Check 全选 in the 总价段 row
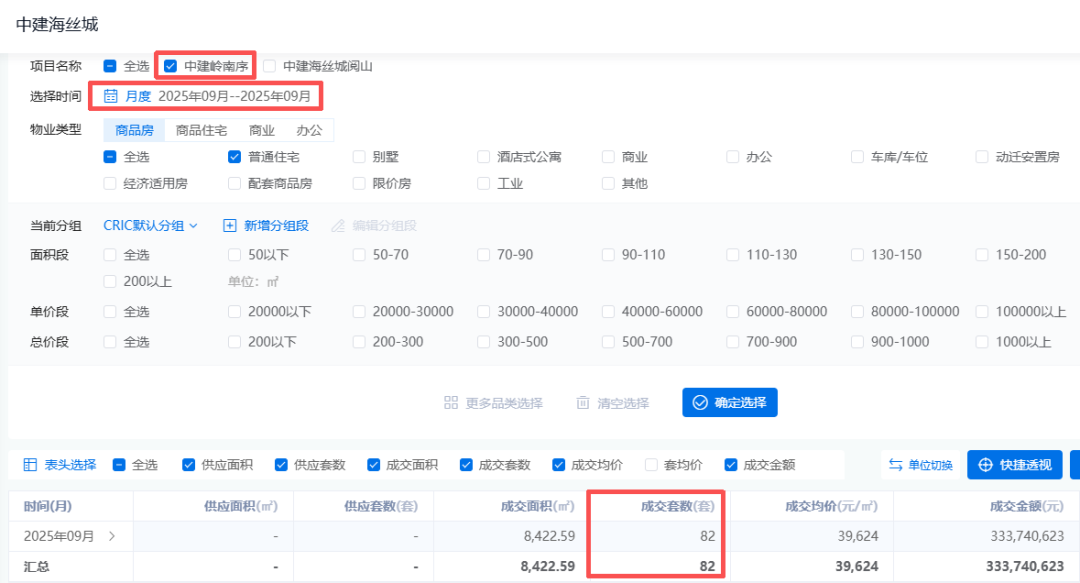 [110, 342]
